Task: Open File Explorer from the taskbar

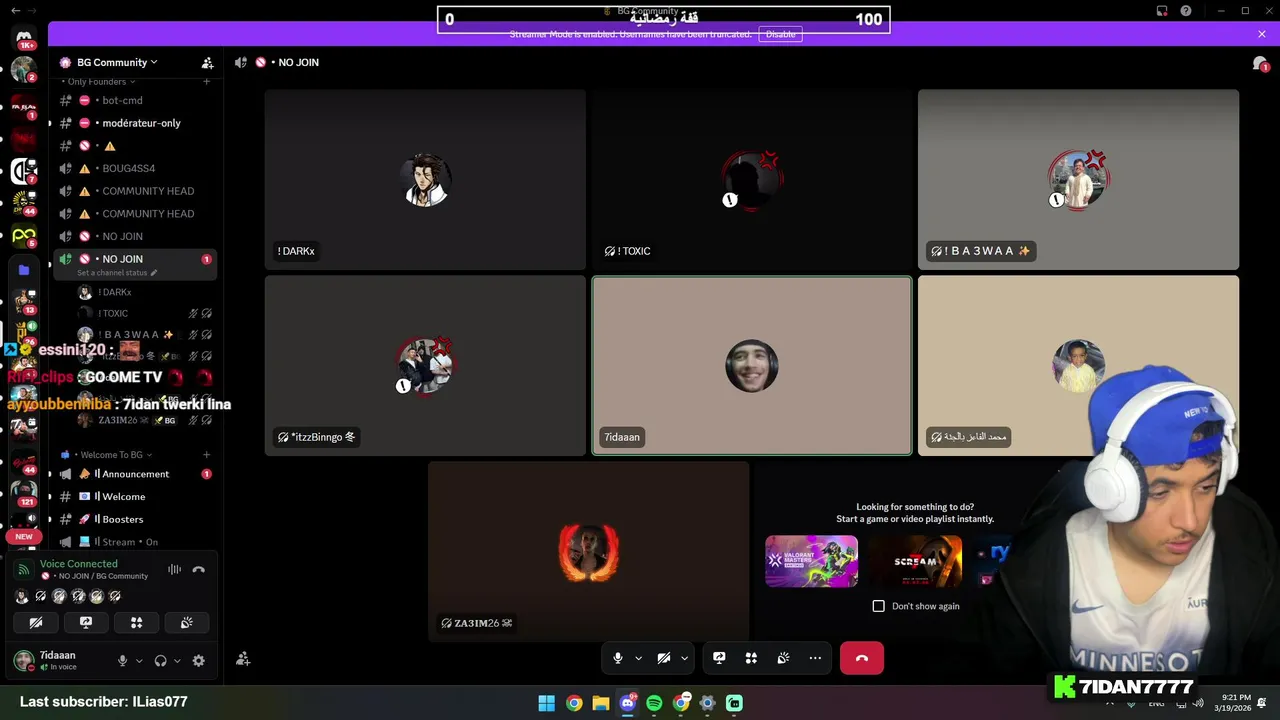Action: point(600,703)
